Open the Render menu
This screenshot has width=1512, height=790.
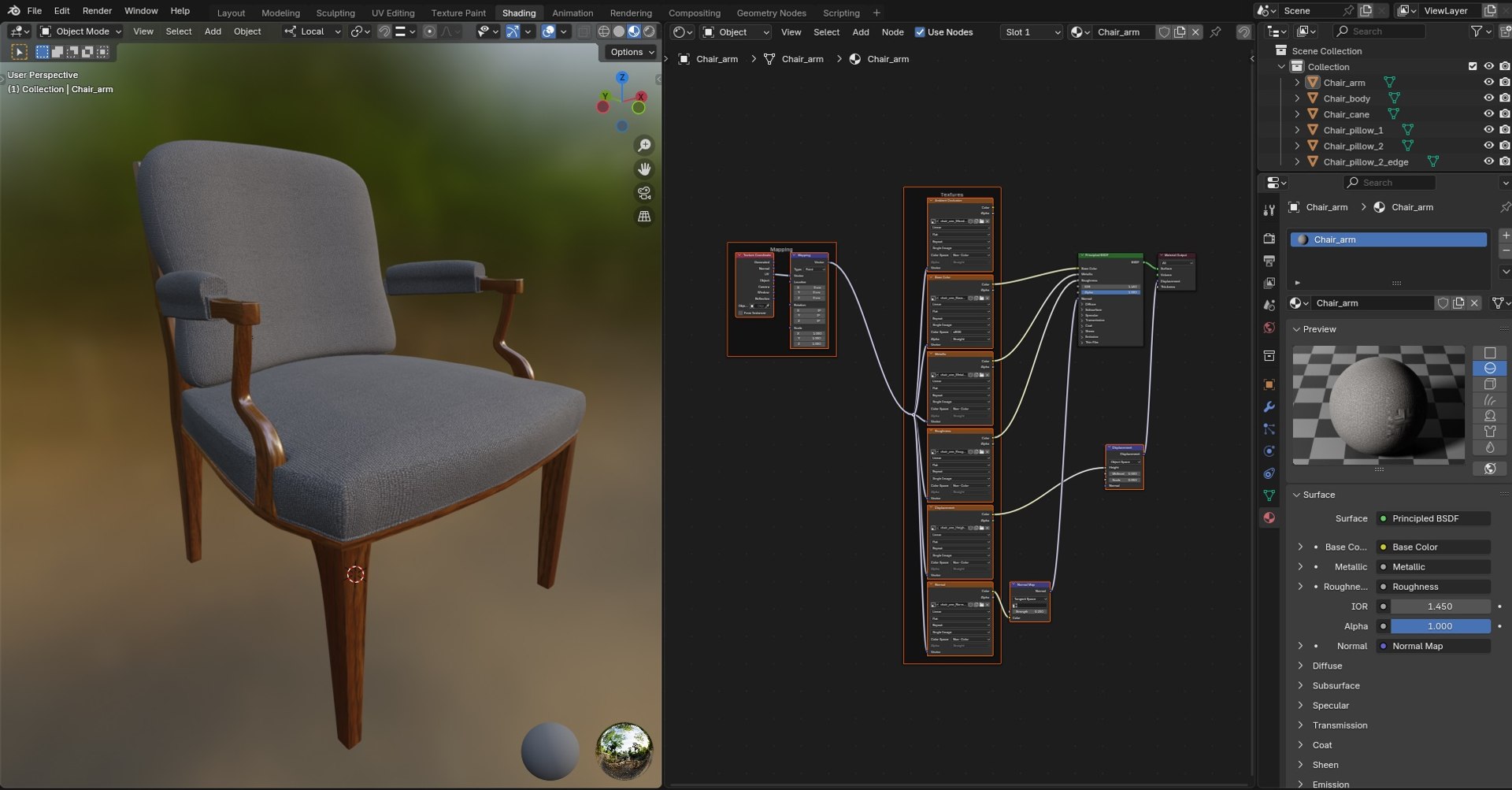click(x=97, y=11)
